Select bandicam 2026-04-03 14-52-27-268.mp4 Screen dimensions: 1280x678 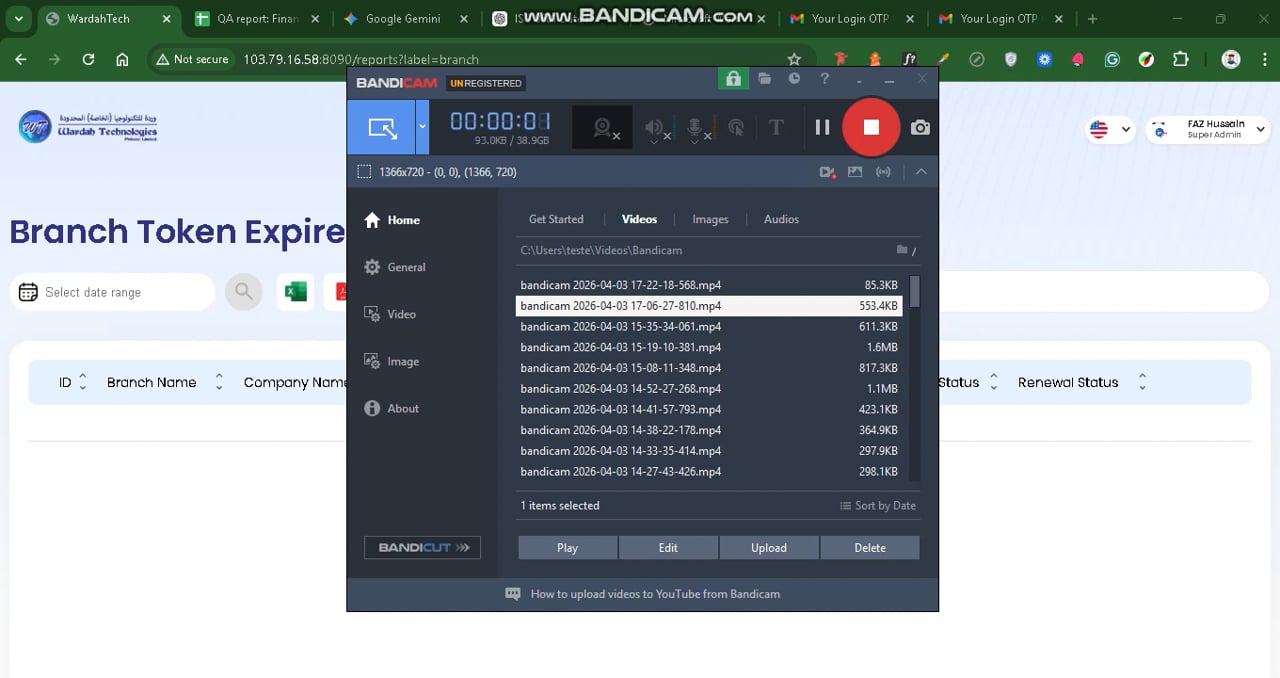point(709,389)
